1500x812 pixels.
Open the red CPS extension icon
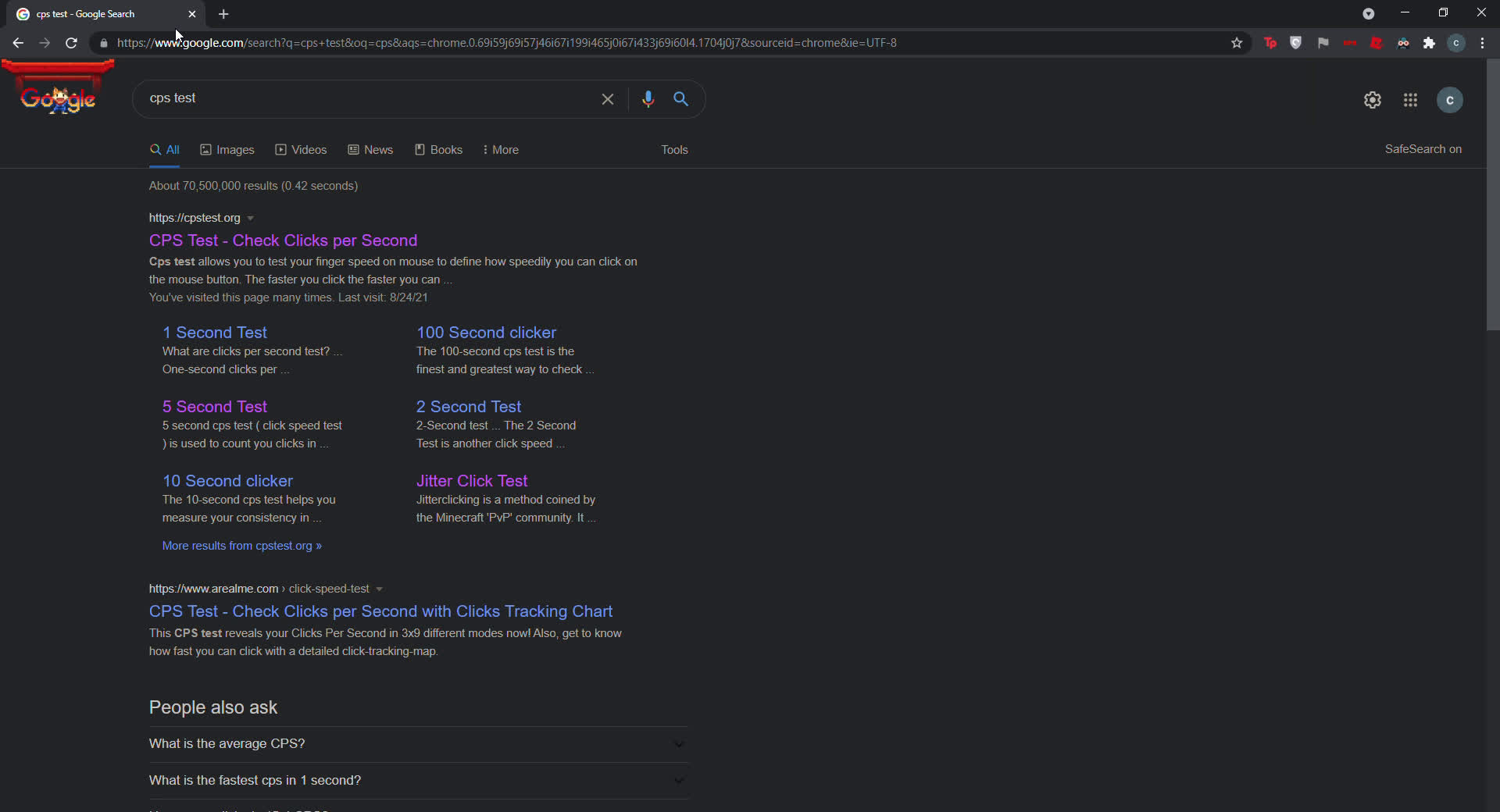pos(1350,43)
